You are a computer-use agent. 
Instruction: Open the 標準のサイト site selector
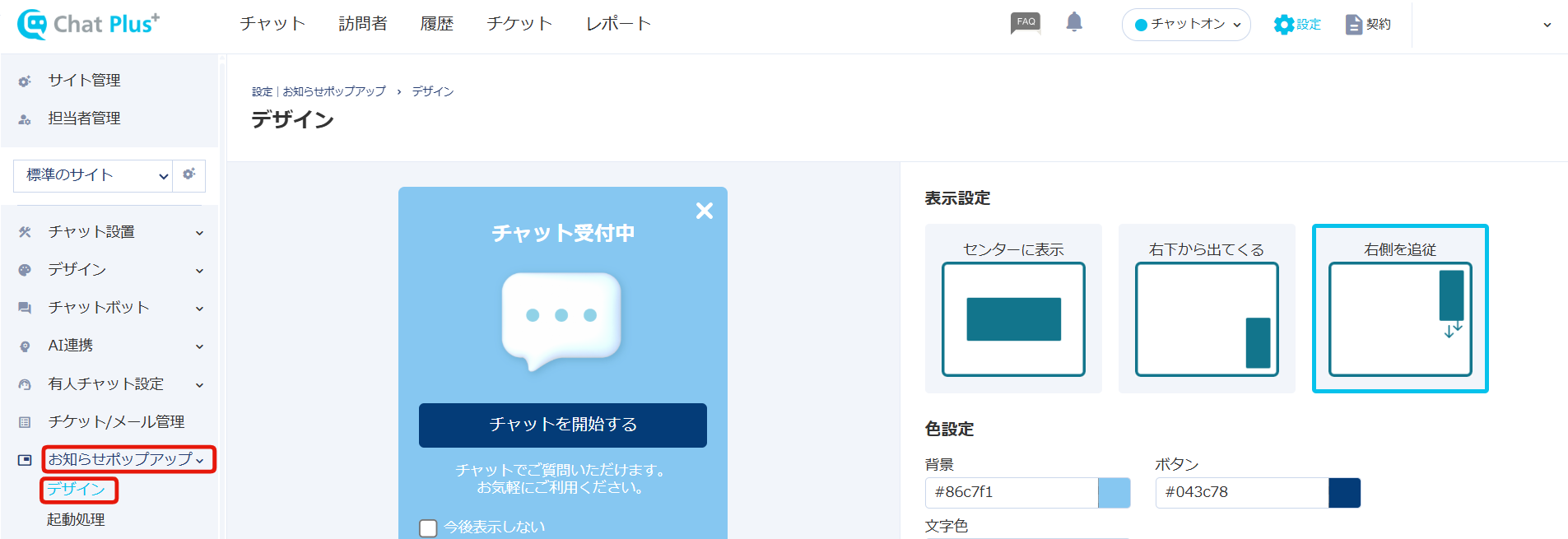(93, 175)
